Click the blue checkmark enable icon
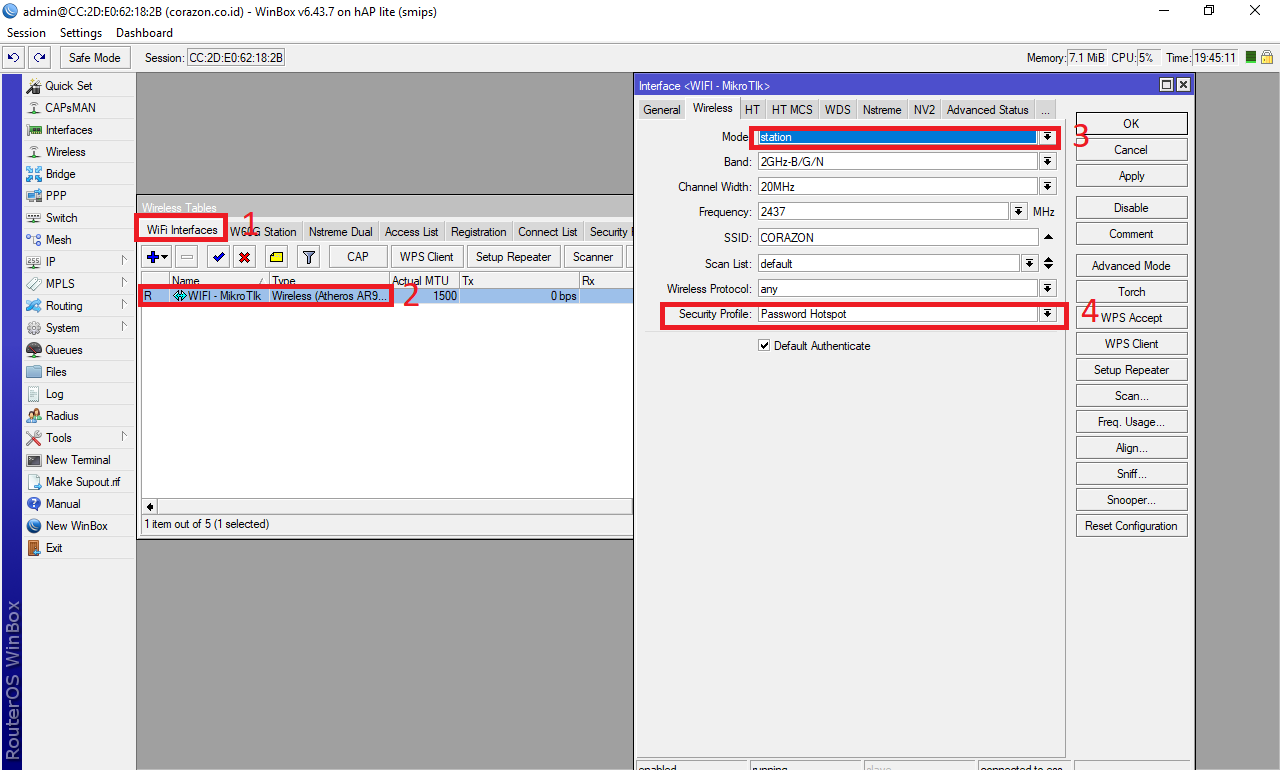Image resolution: width=1280 pixels, height=770 pixels. coord(218,257)
